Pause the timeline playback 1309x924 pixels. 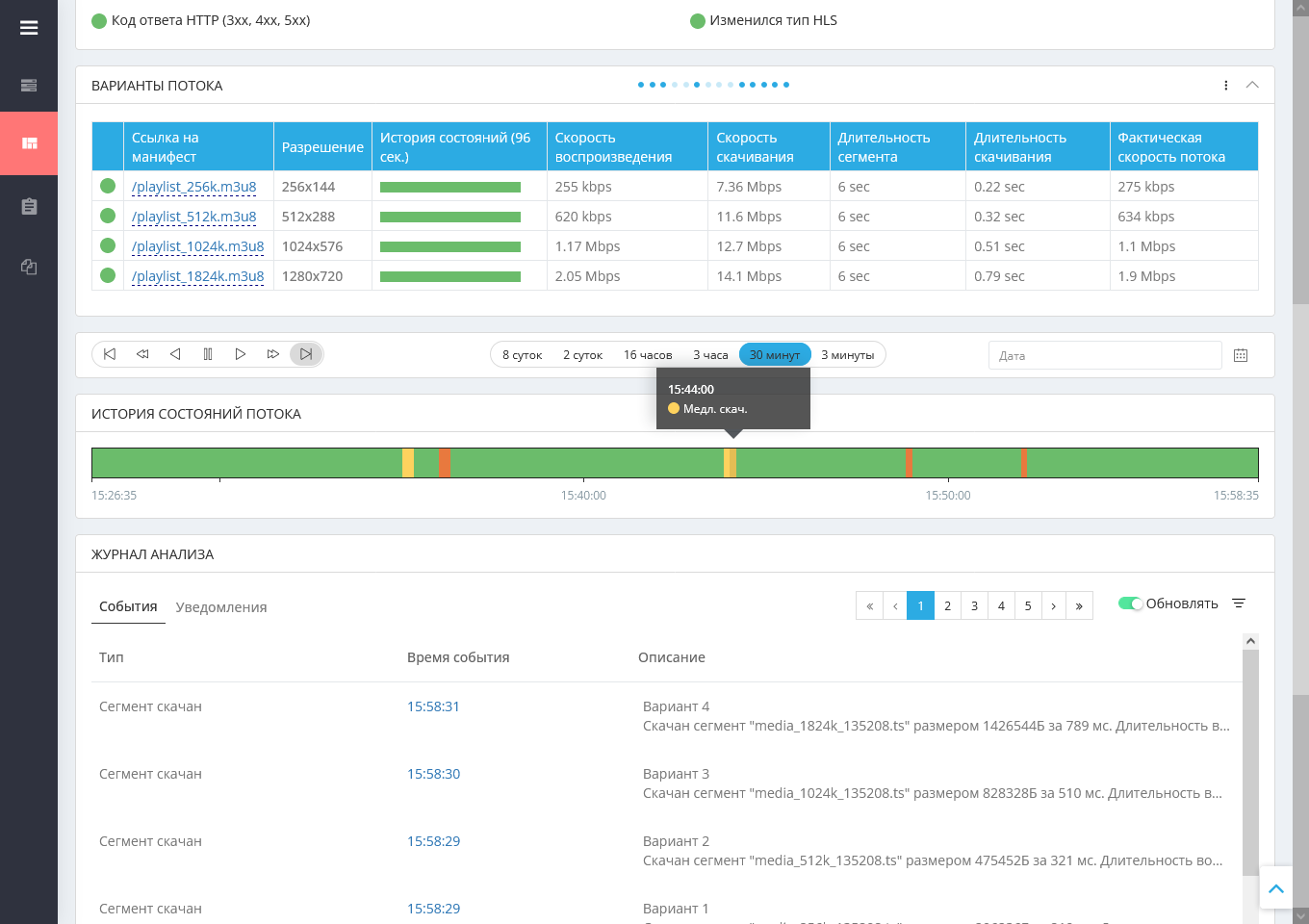[x=208, y=354]
